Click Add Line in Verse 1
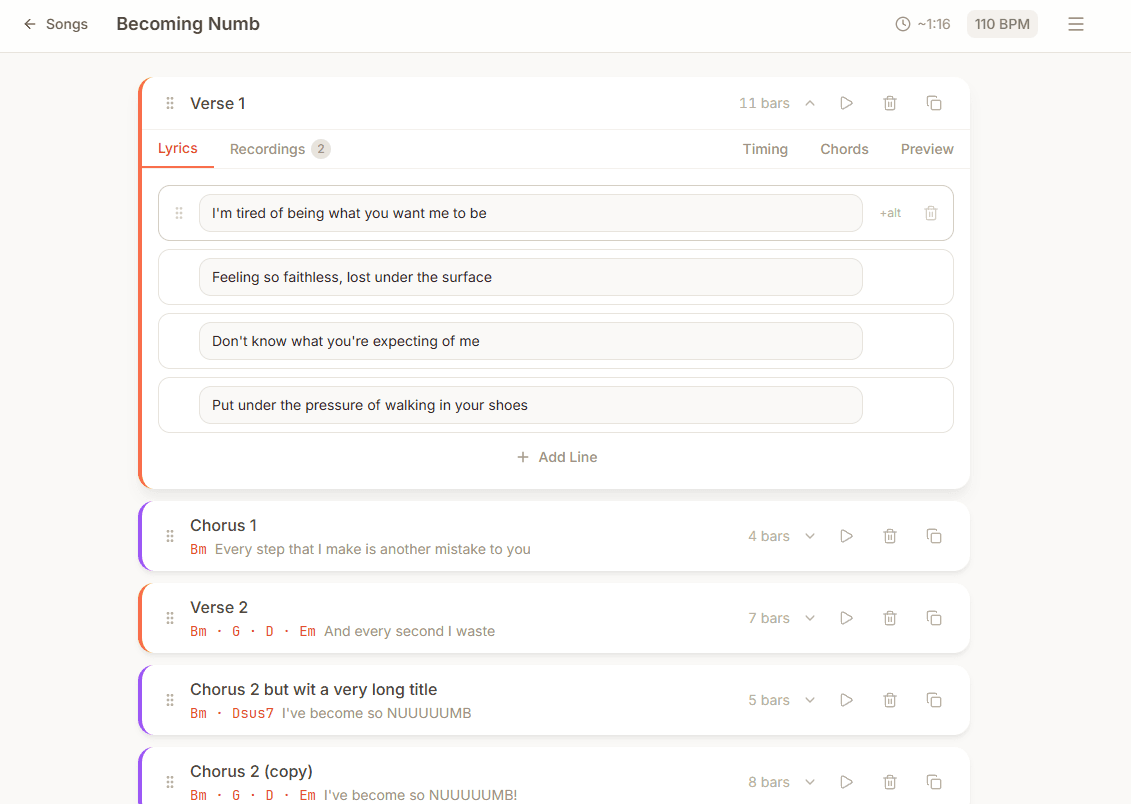 coord(556,457)
